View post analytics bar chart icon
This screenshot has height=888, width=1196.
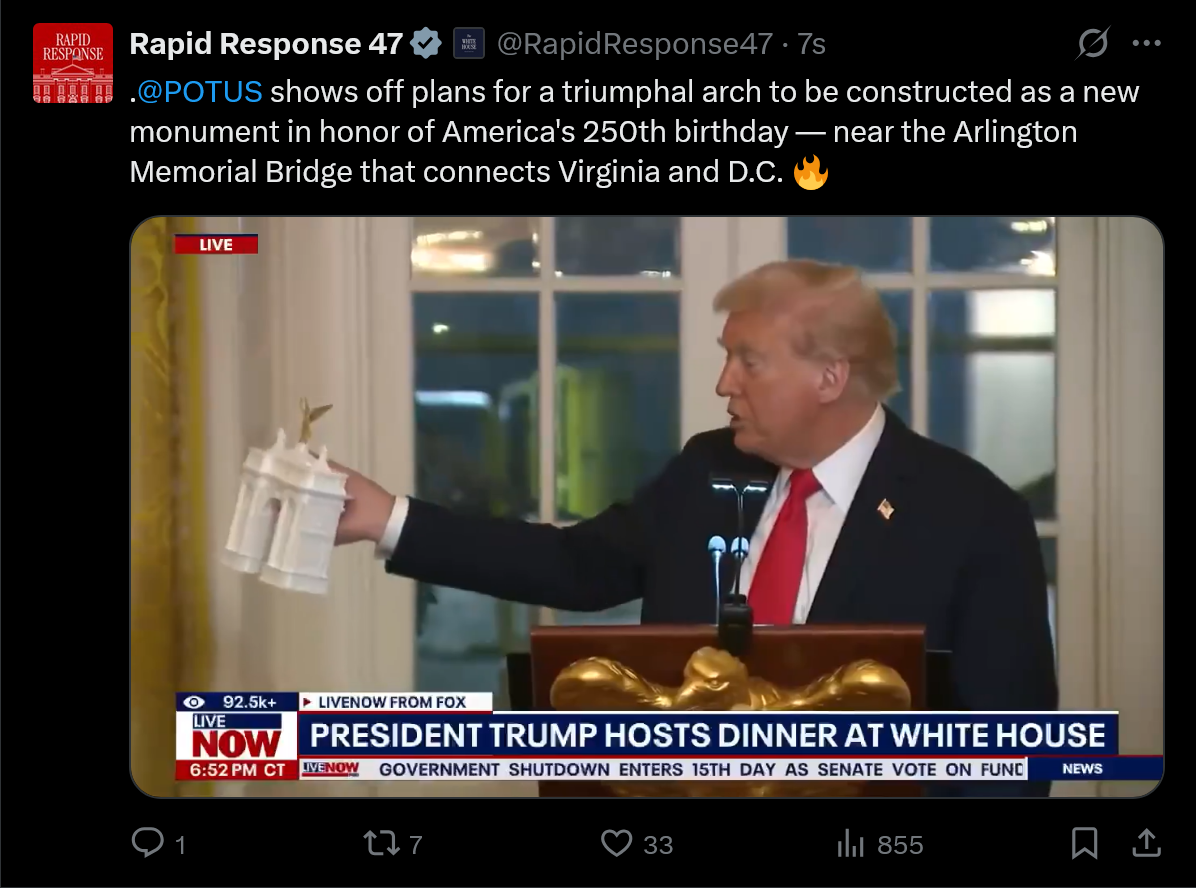[x=850, y=844]
